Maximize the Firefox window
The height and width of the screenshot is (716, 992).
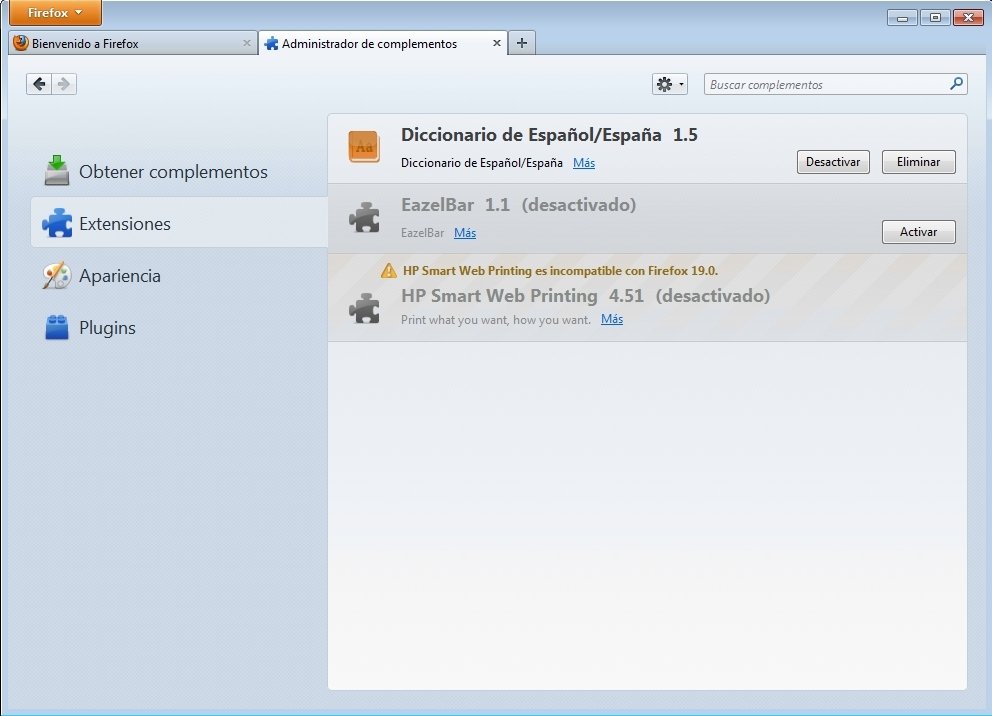click(935, 18)
